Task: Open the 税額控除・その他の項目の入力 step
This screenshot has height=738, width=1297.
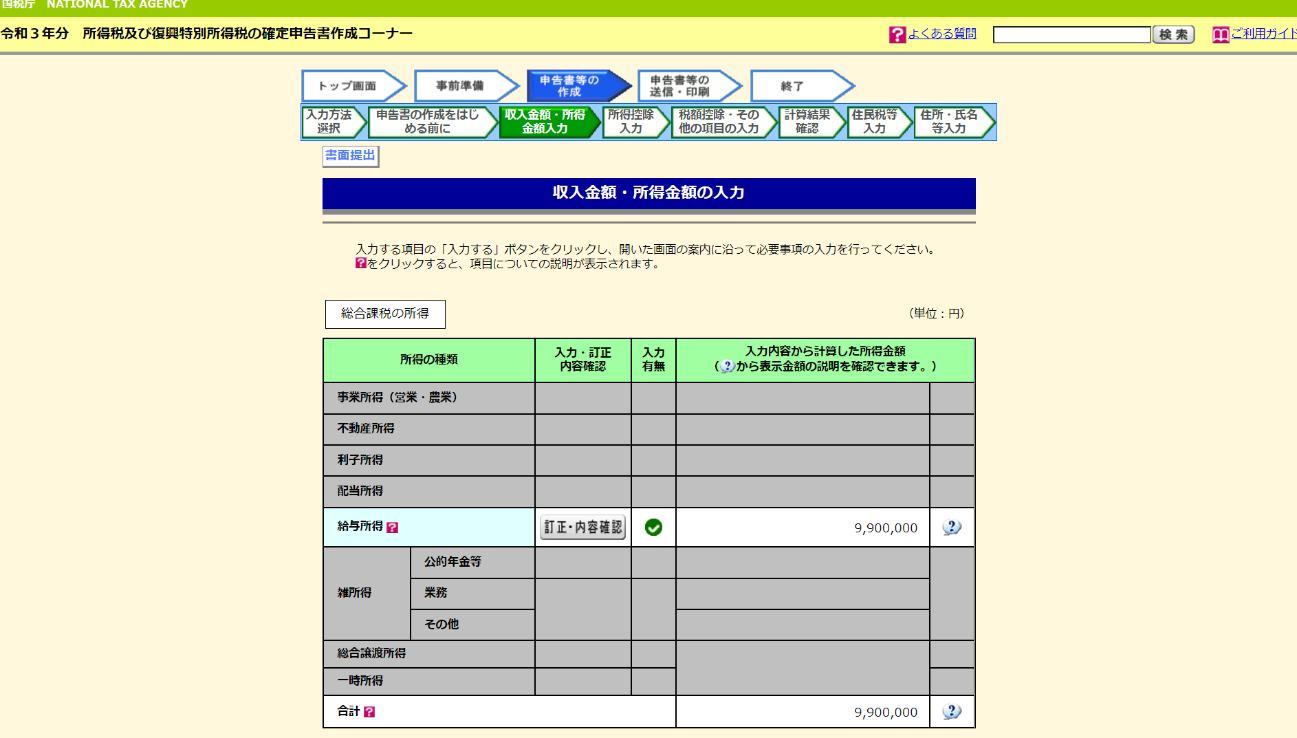Action: 718,122
